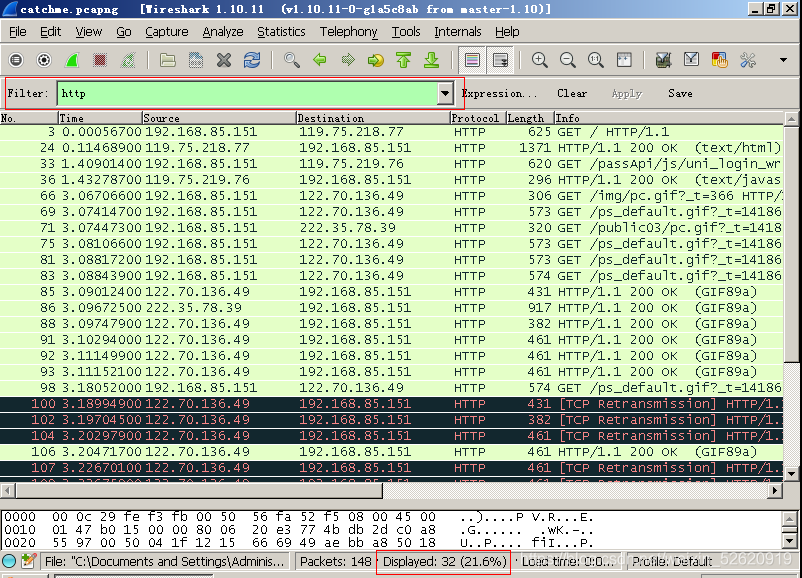Click the Expression... button
The height and width of the screenshot is (578, 802).
coord(500,94)
